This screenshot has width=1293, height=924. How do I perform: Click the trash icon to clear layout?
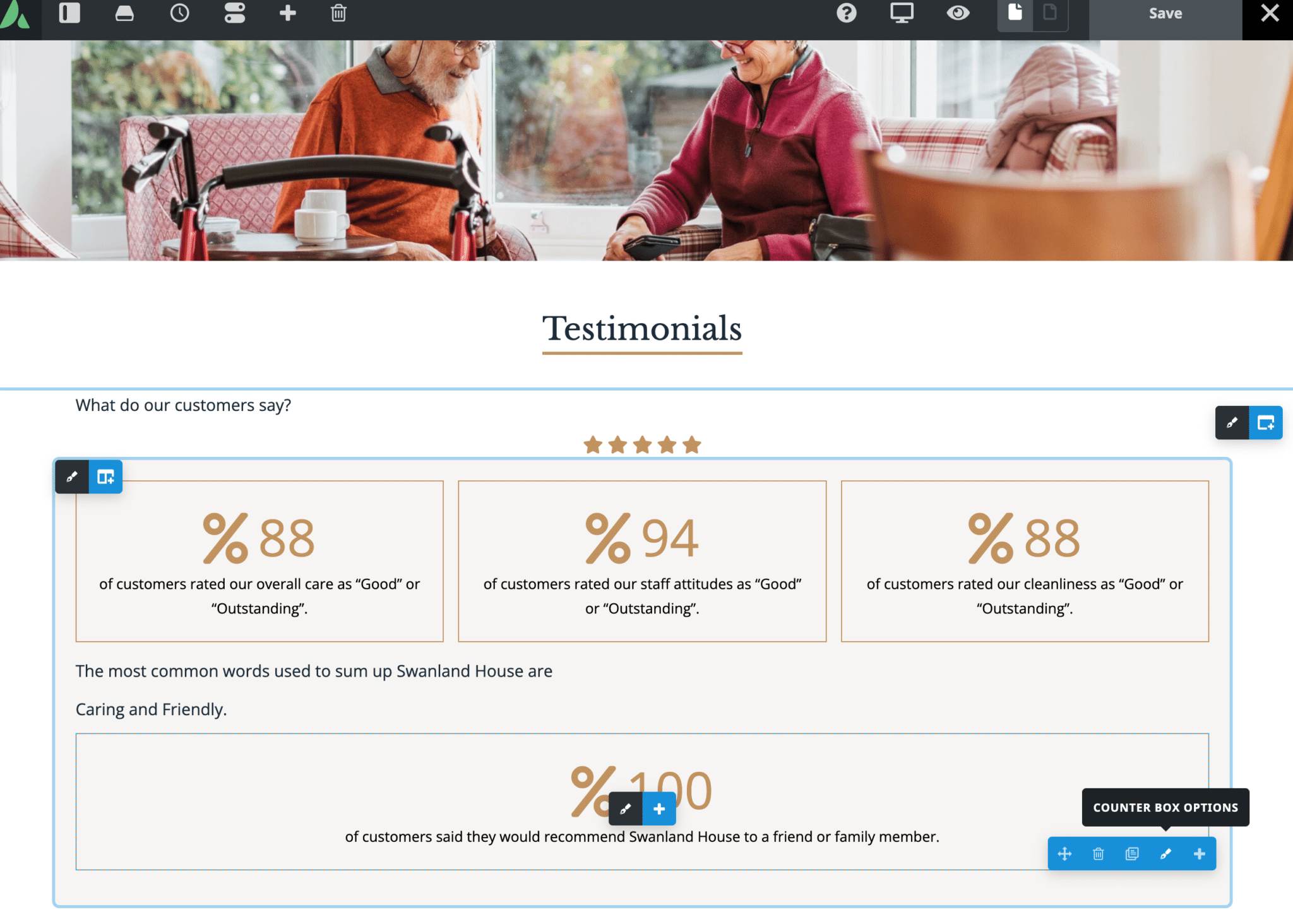point(338,13)
